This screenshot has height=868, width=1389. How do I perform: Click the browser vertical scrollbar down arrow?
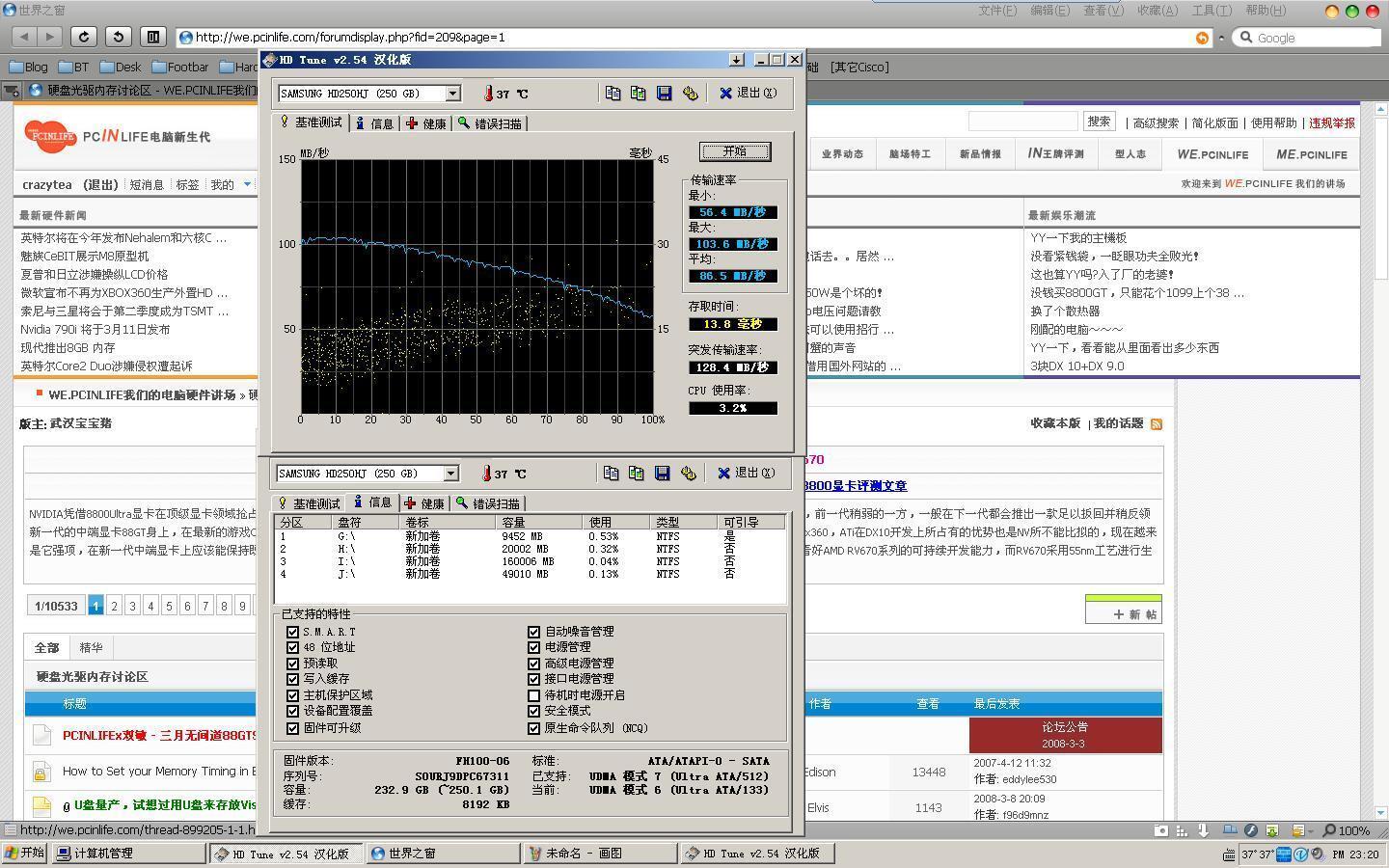(1380, 813)
